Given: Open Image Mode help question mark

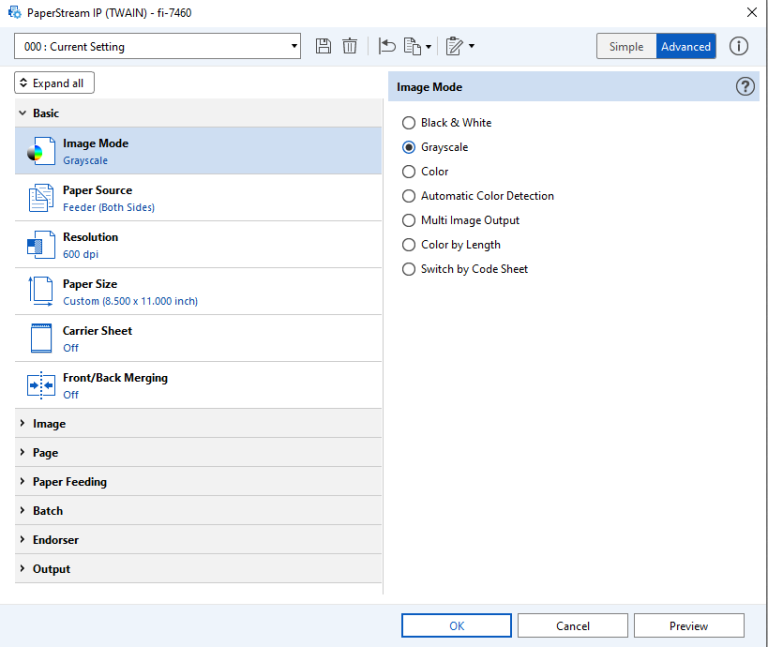Looking at the screenshot, I should [745, 87].
